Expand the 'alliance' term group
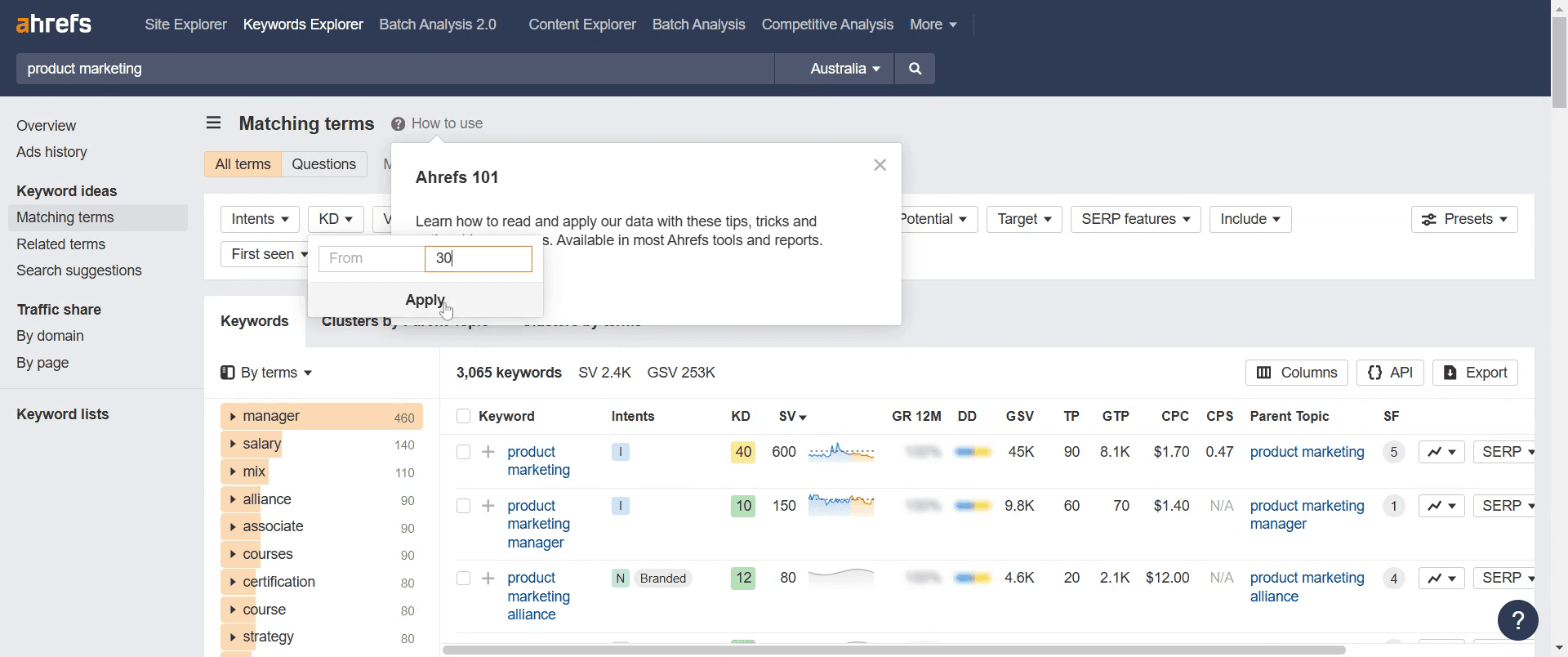The width and height of the screenshot is (1568, 657). tap(233, 499)
